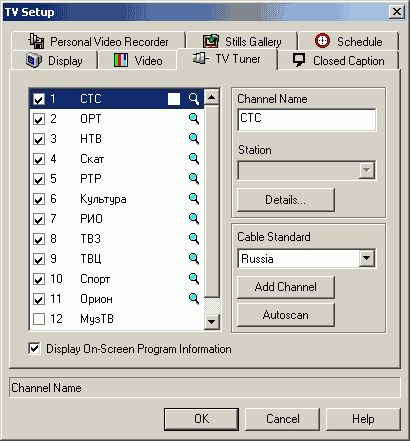
Task: Click the white square icon in СТС row
Action: (174, 99)
